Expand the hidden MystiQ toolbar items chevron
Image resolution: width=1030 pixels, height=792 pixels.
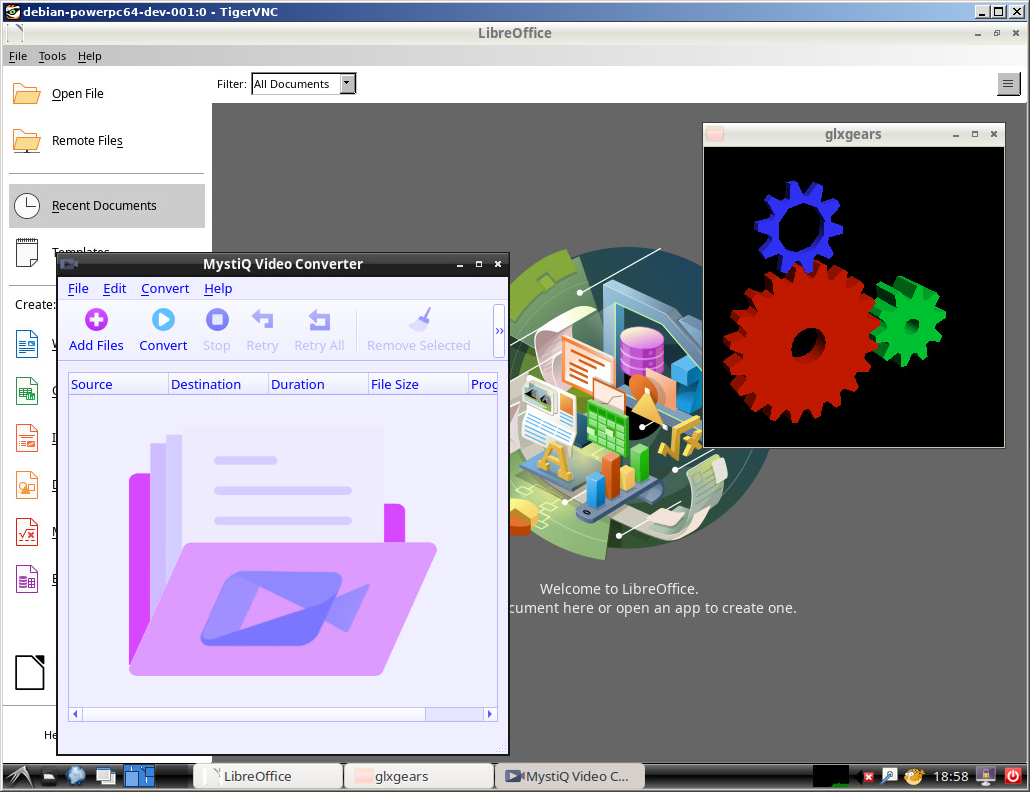[x=499, y=330]
